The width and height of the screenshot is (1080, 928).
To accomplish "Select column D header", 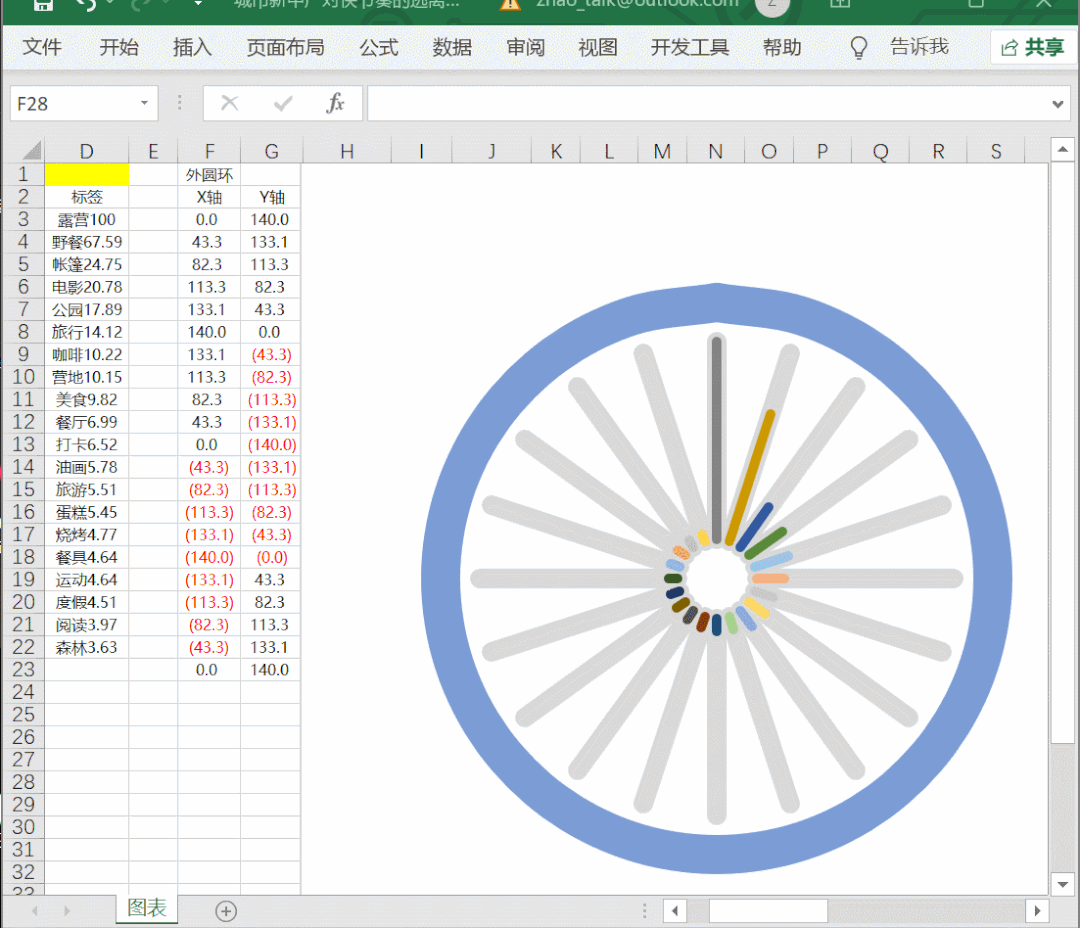I will pyautogui.click(x=86, y=151).
